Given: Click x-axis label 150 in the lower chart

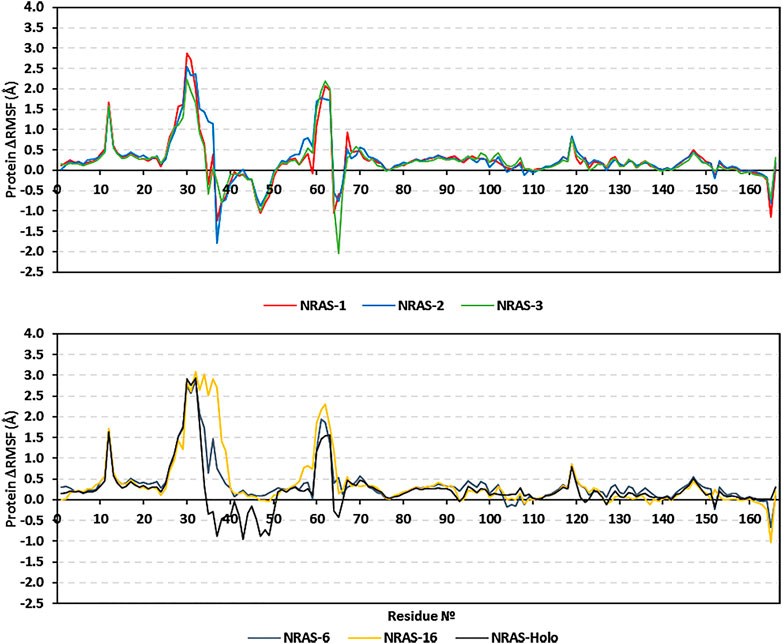Looking at the screenshot, I should tap(706, 519).
